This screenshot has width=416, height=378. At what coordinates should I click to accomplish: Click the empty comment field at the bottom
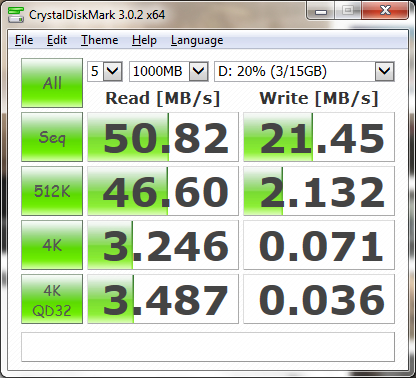point(208,347)
